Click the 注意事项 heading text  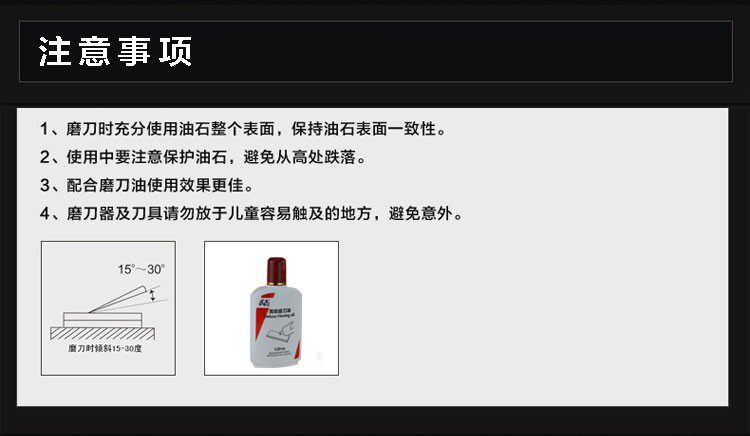pos(115,51)
